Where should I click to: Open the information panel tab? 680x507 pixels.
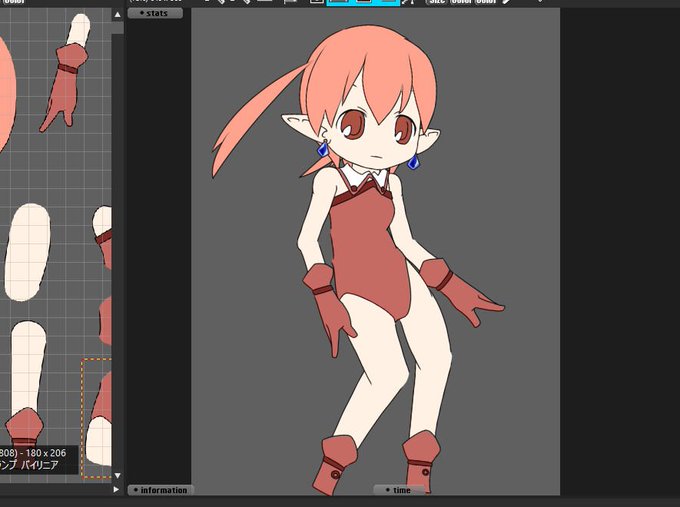tap(161, 490)
